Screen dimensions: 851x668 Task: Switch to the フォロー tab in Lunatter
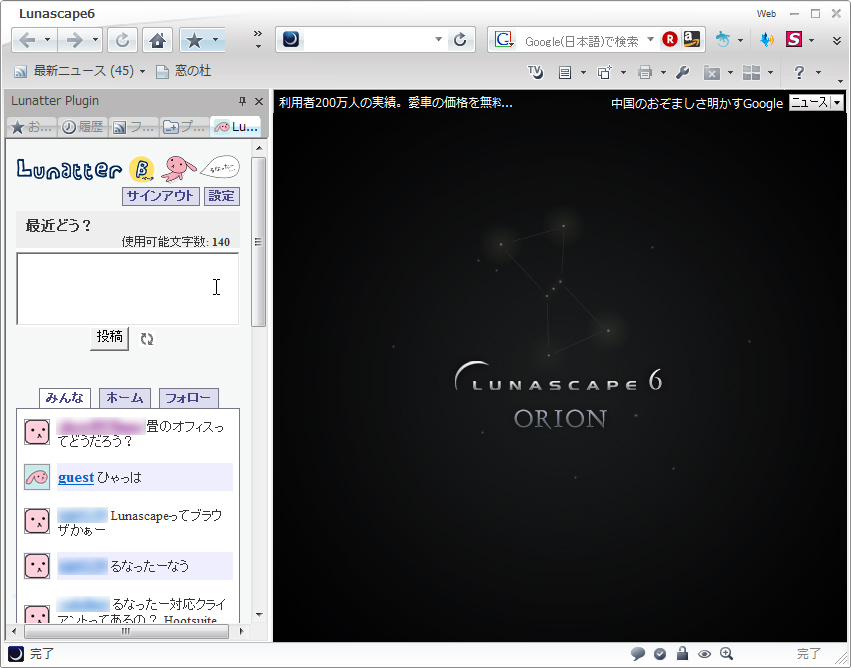pos(186,398)
